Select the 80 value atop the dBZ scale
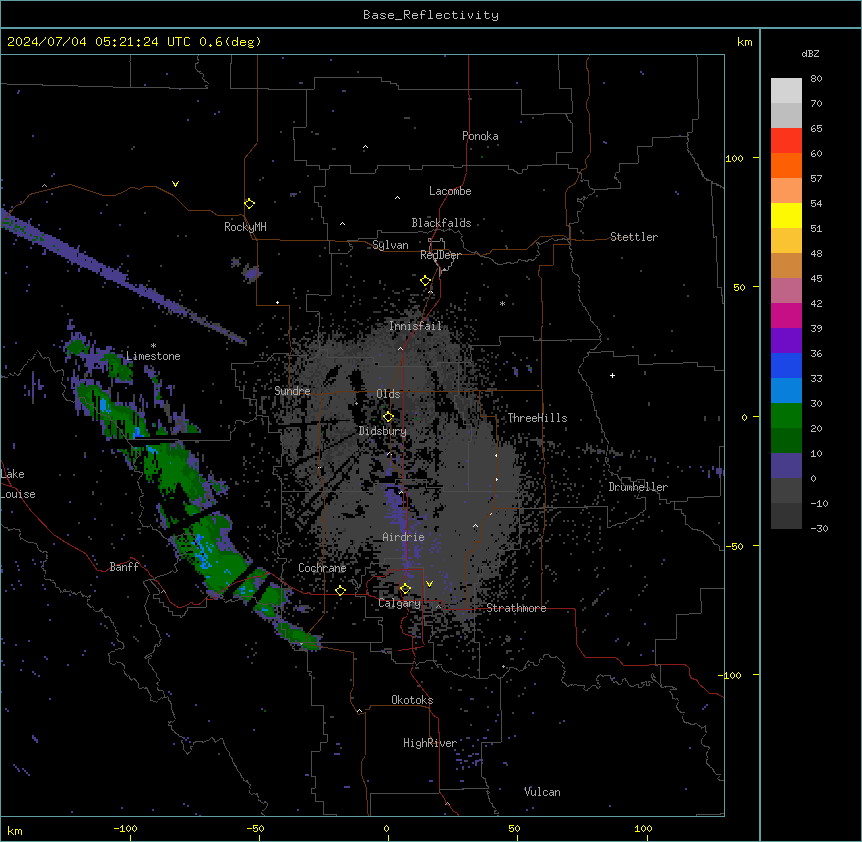862x842 pixels. click(816, 79)
